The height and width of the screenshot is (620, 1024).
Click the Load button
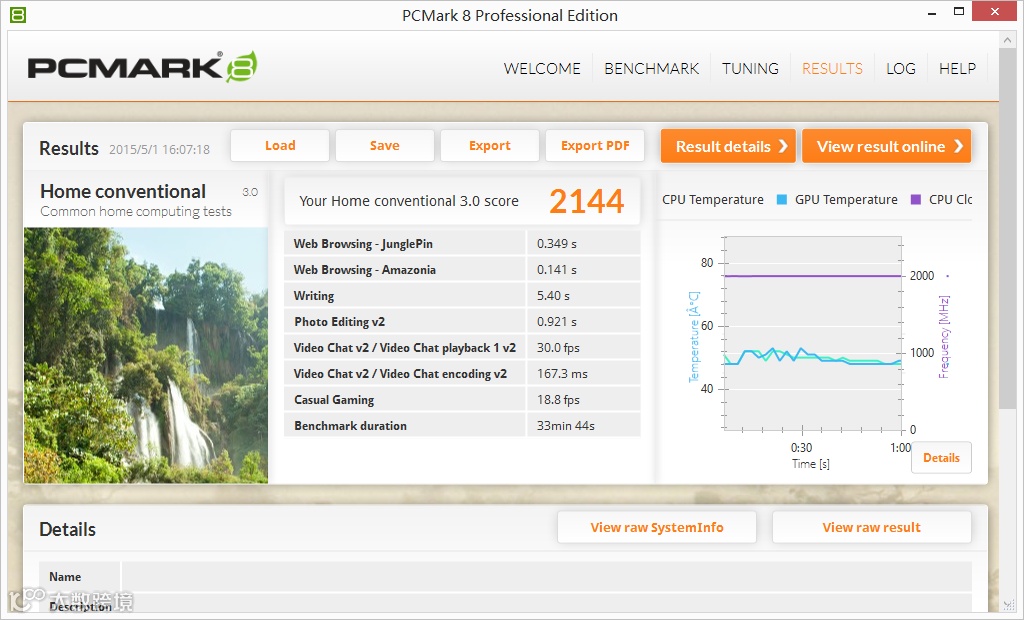point(280,146)
